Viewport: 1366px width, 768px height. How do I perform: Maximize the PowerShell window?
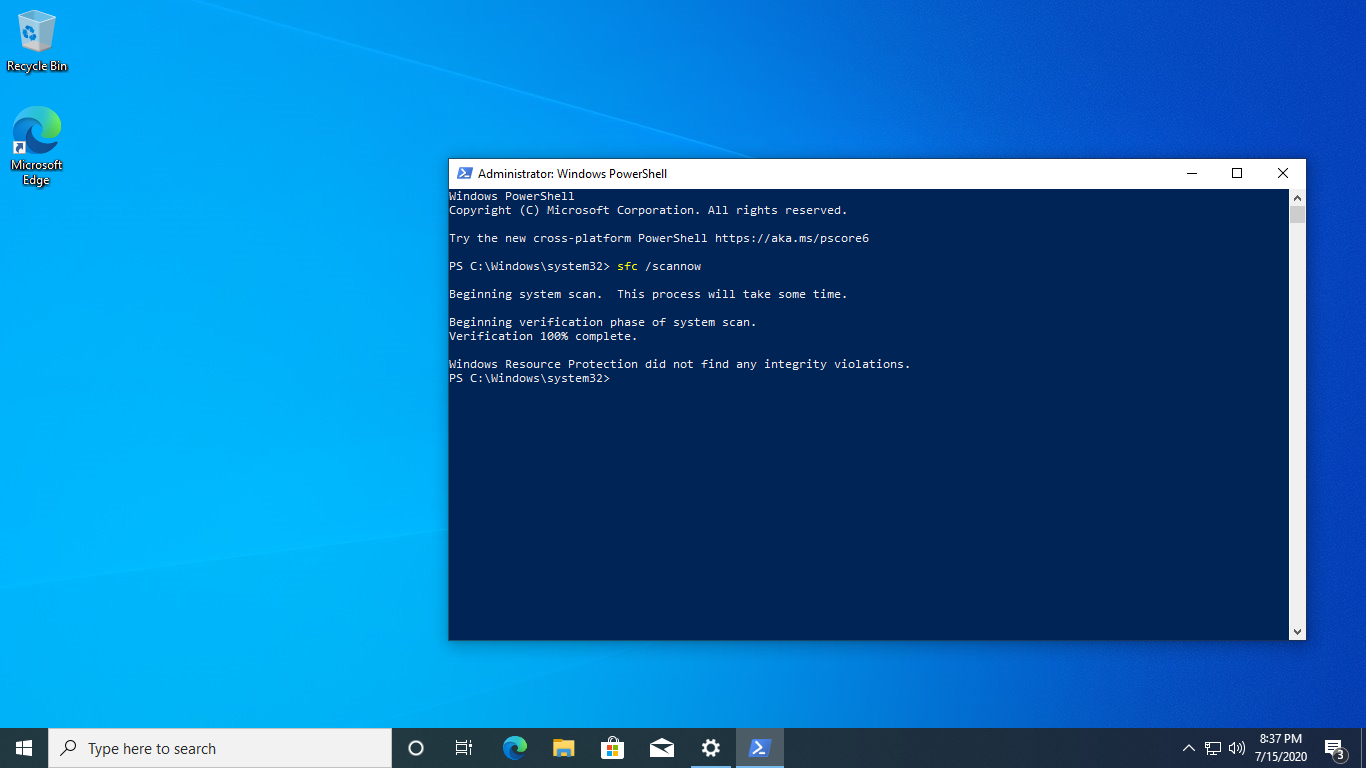point(1237,173)
